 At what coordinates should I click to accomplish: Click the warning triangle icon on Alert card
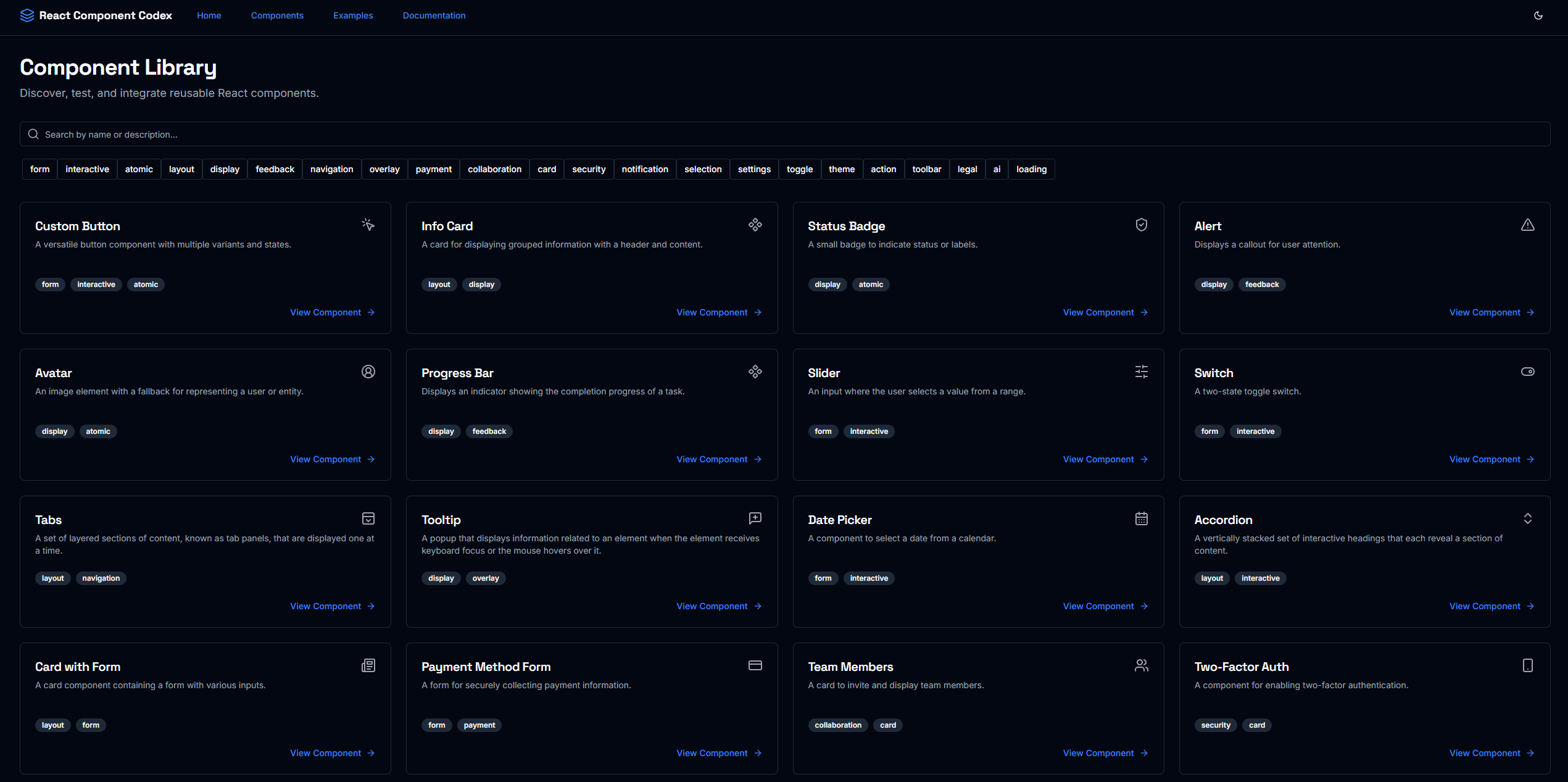[x=1528, y=225]
